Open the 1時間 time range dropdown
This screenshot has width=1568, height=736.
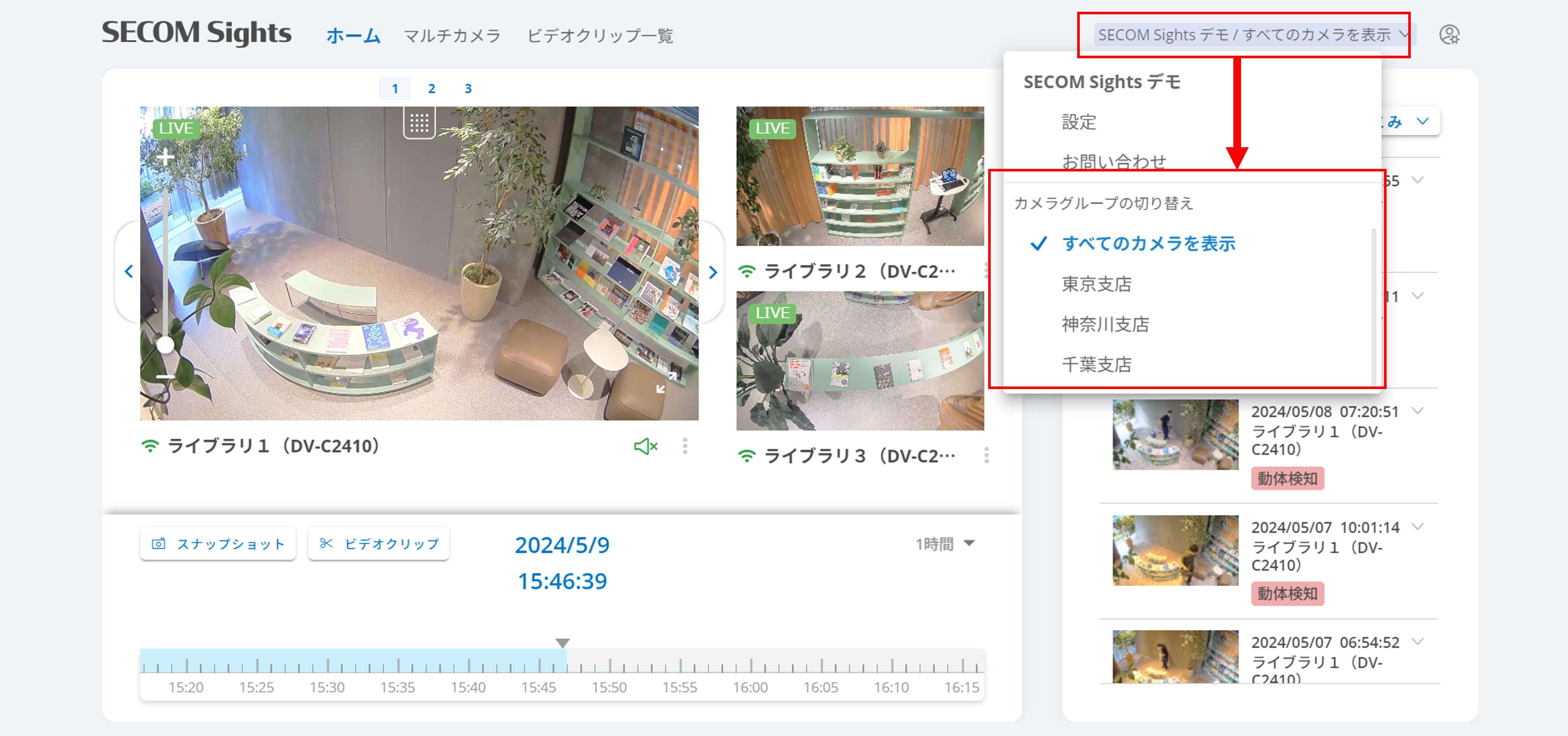click(945, 544)
